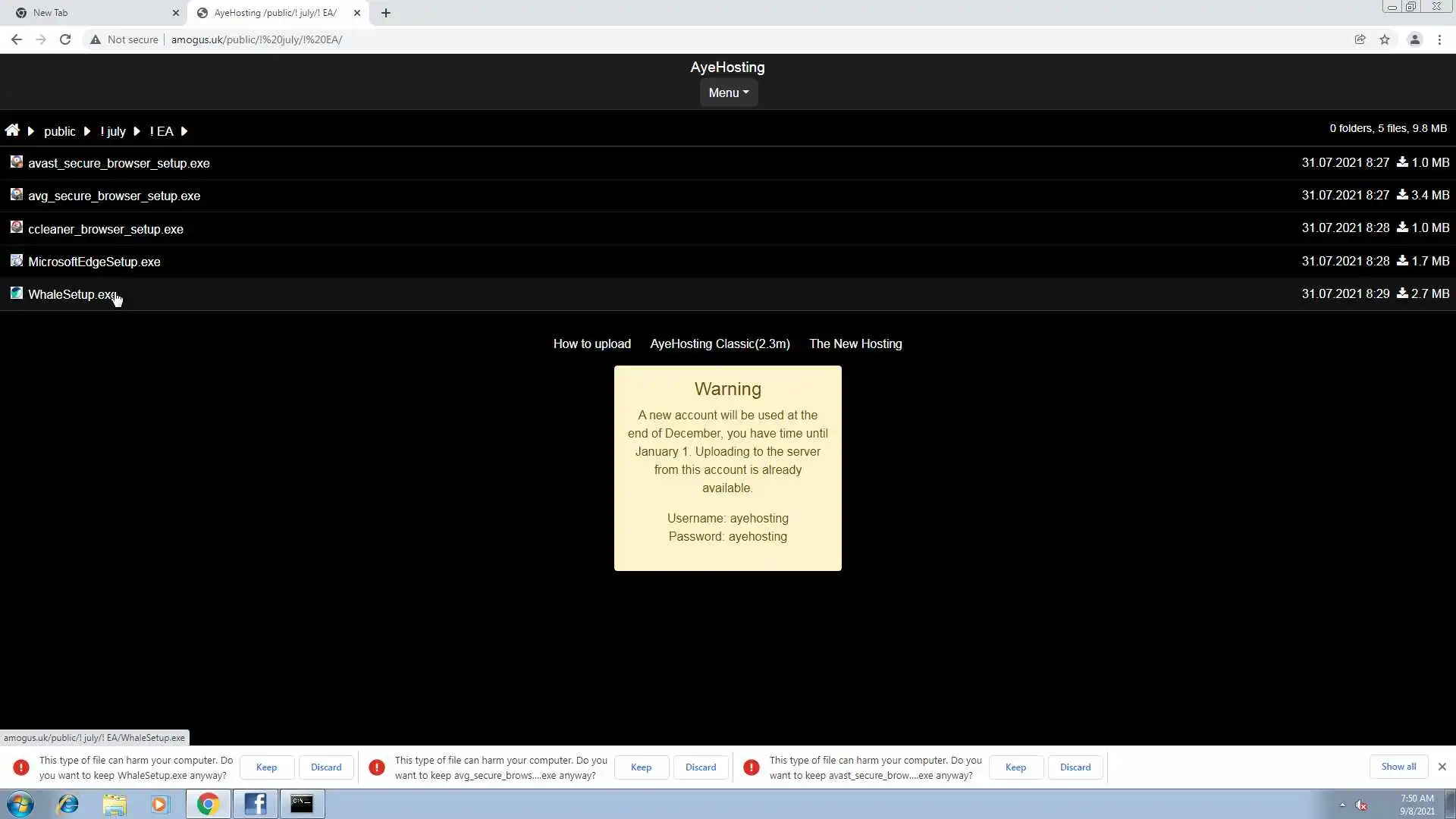
Task: Click the bookmark star icon
Action: [x=1385, y=39]
